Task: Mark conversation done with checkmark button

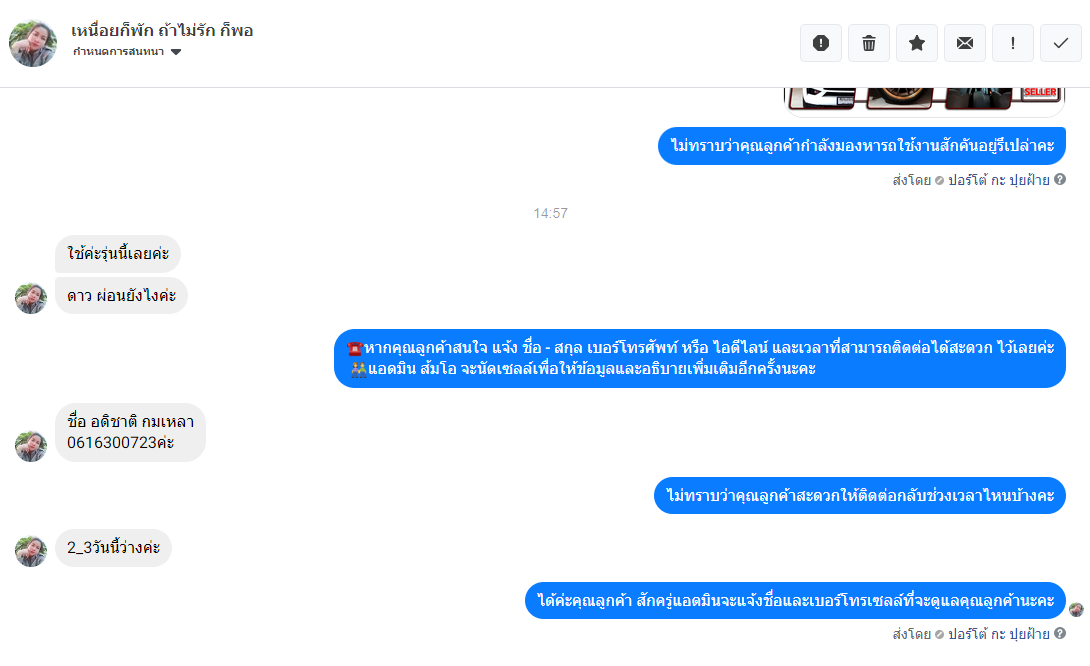Action: click(1061, 43)
